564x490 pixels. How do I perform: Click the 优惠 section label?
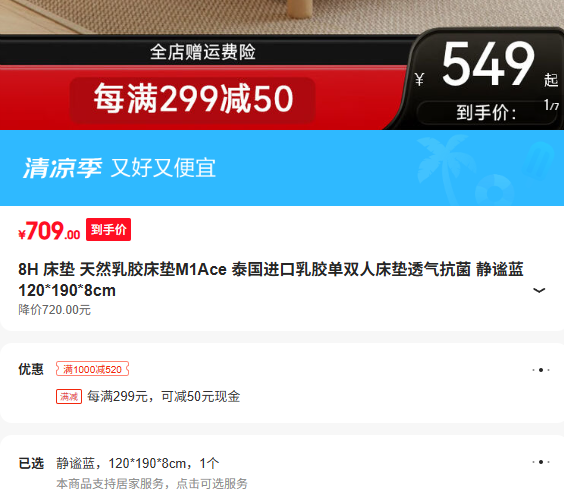(x=31, y=369)
